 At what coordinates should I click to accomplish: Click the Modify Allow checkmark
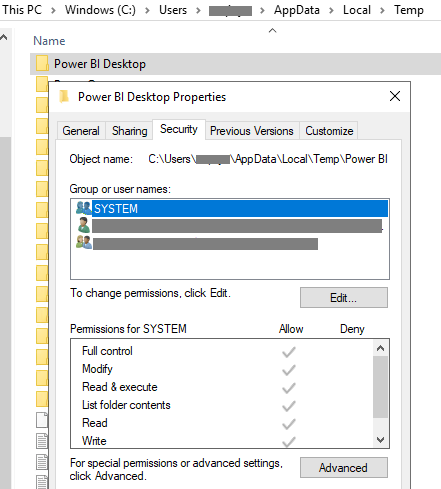(289, 370)
